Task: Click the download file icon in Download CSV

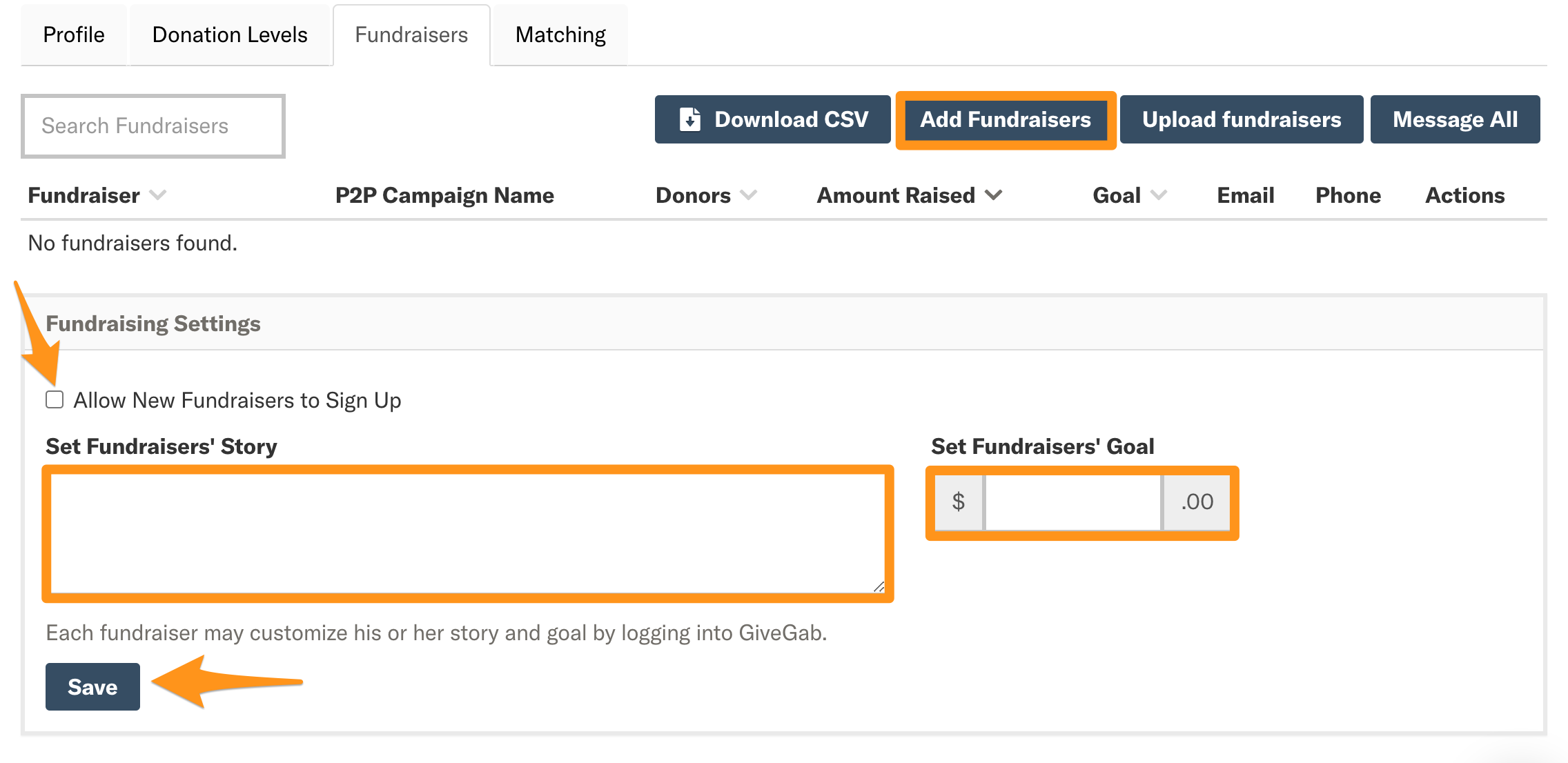Action: click(x=689, y=119)
